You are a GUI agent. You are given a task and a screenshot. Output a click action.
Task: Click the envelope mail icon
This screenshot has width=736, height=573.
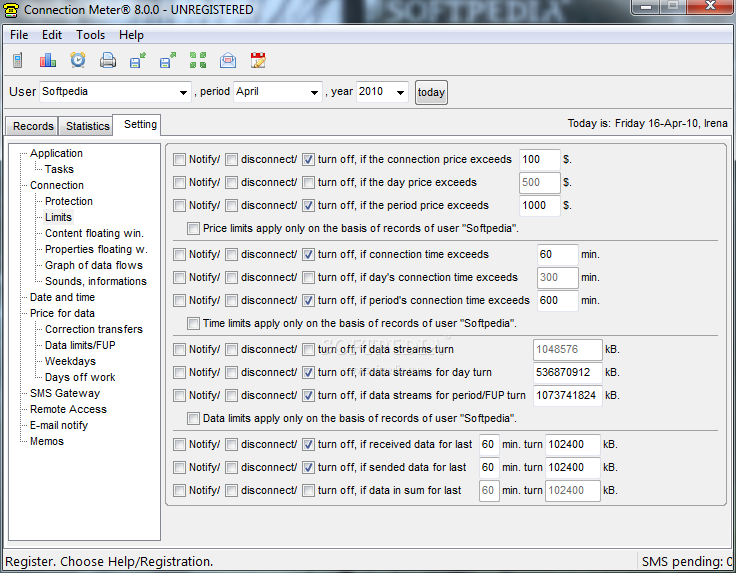pyautogui.click(x=228, y=60)
